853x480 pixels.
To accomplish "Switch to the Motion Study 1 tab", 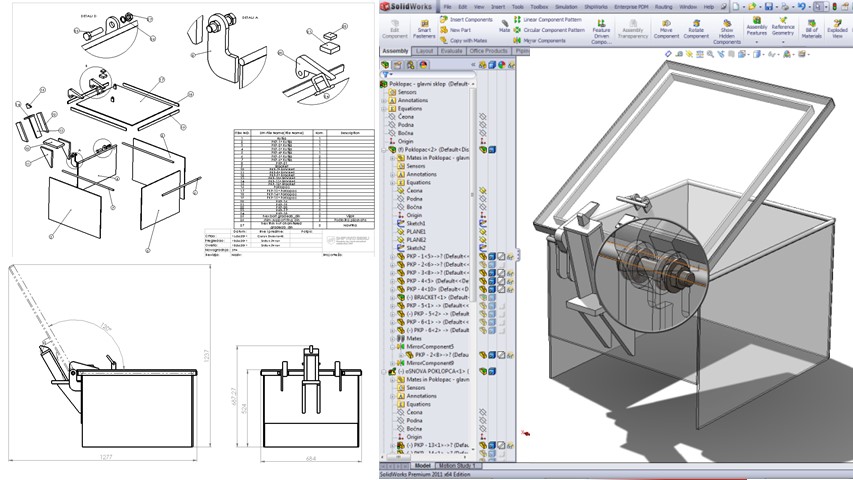I will pyautogui.click(x=459, y=465).
